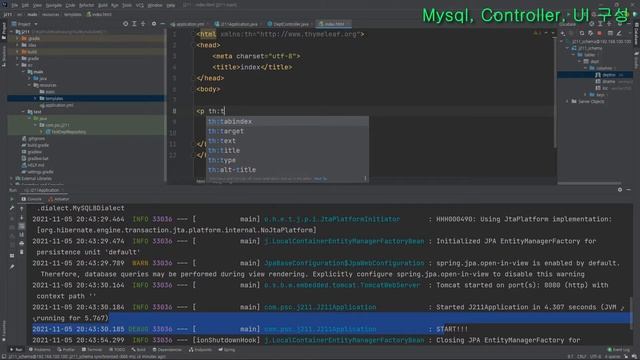Open the Project view dropdown
The image size is (640, 360).
pyautogui.click(x=25, y=24)
